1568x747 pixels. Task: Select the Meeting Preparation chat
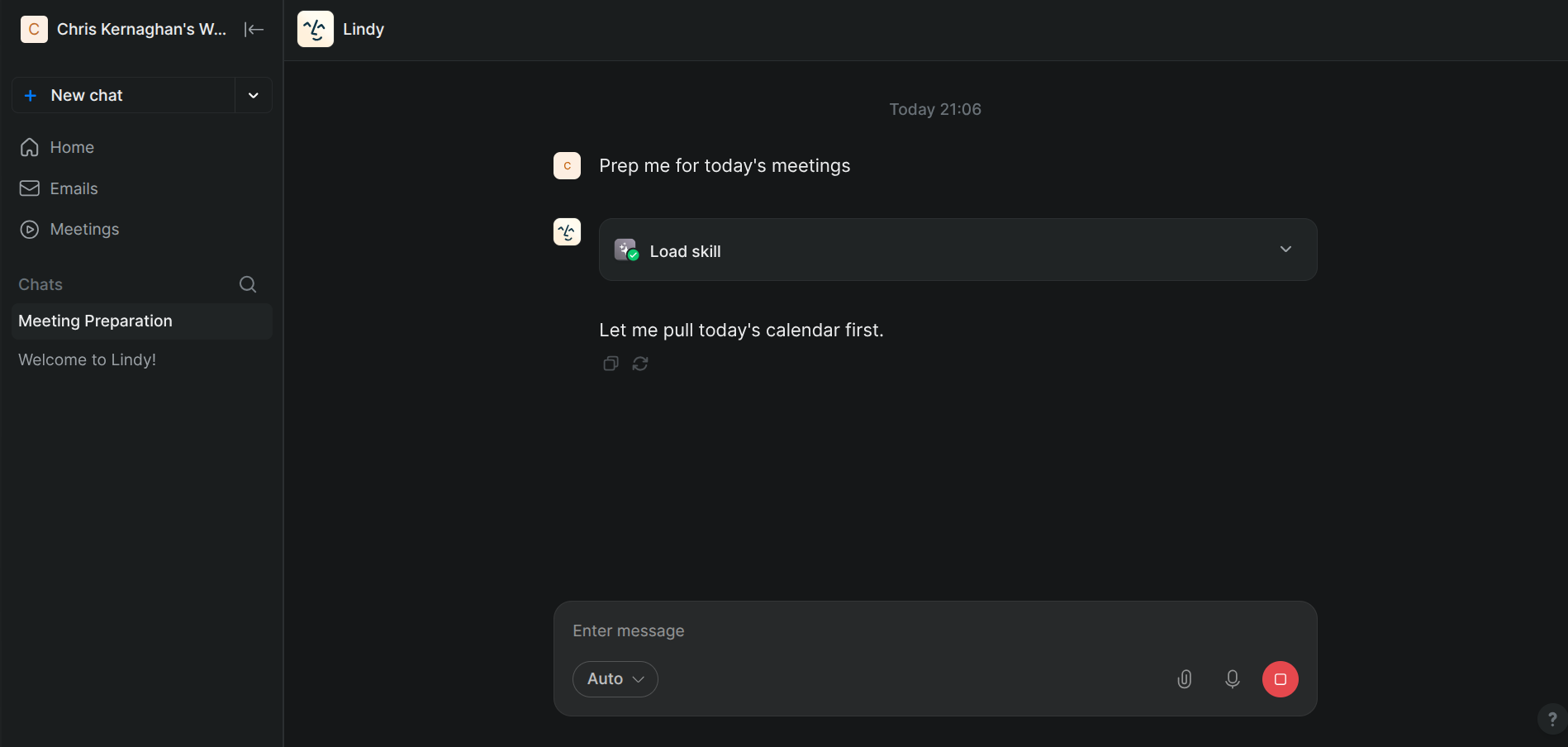pos(96,321)
